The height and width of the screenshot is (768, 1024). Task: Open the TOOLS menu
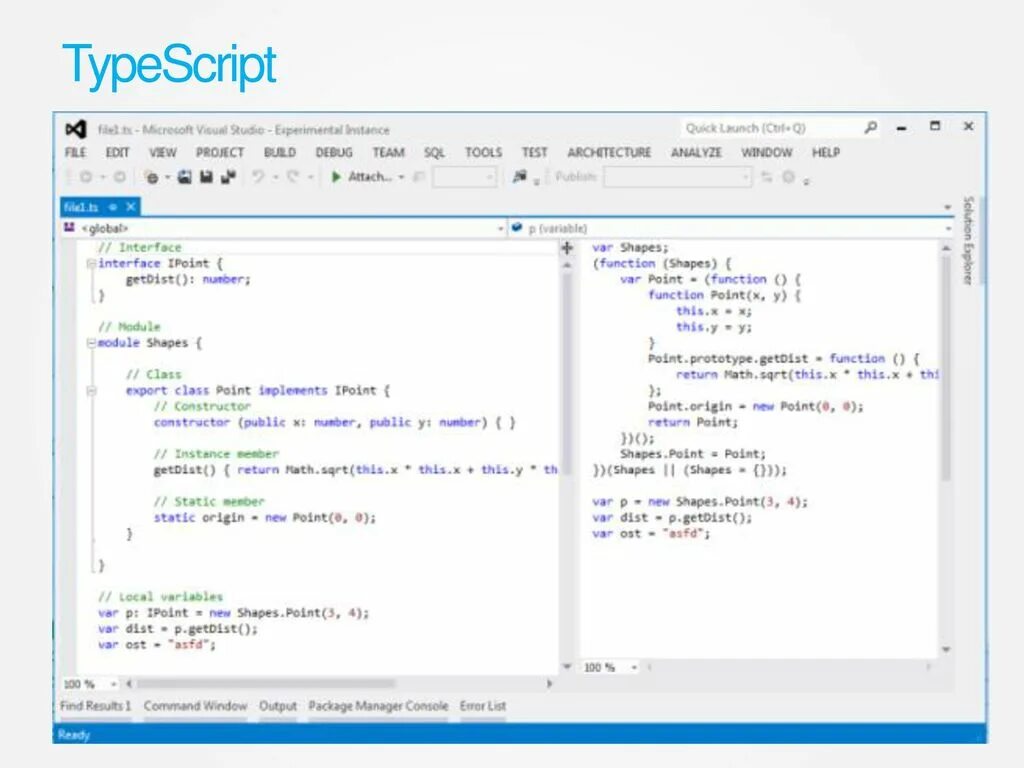[483, 153]
